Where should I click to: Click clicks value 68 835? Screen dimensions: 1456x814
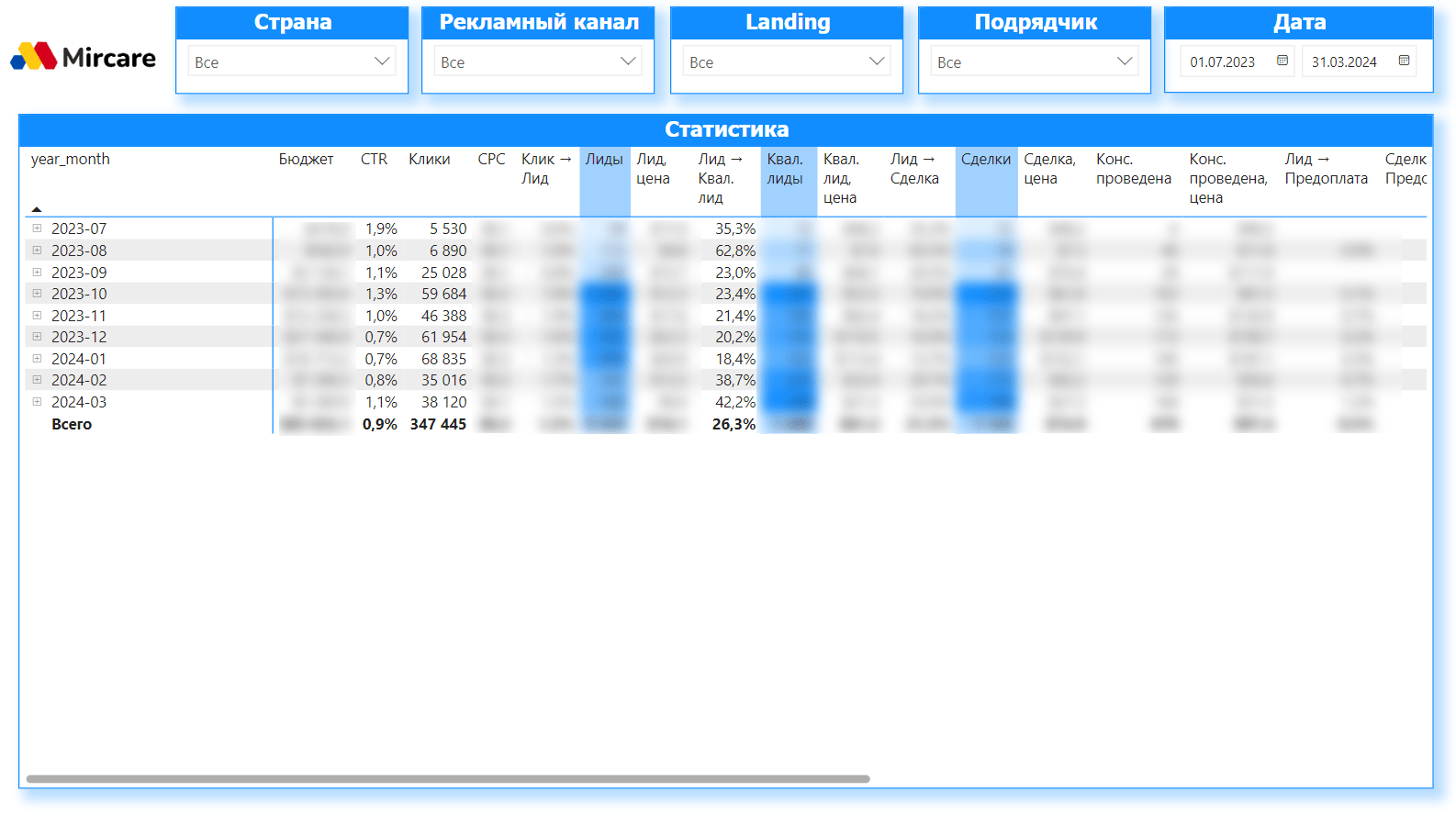point(444,359)
